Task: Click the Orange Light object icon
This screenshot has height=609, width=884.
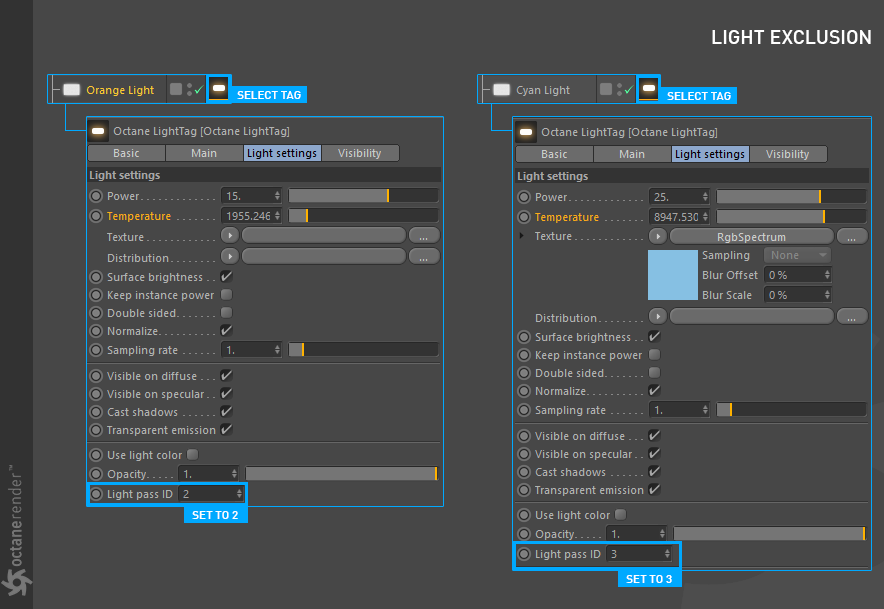Action: [x=71, y=90]
